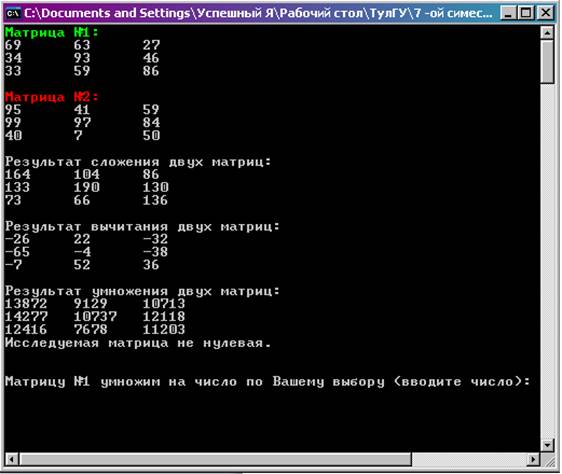Click value '52' in subtraction result
562x474 pixels.
[82, 265]
